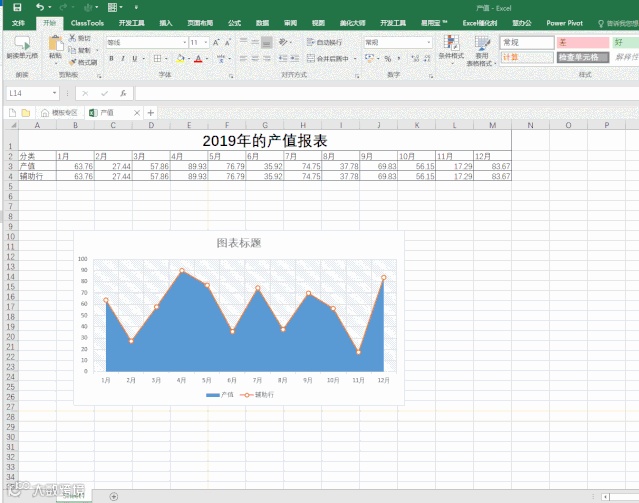Open Format as Table 套用表格格式 icon
The width and height of the screenshot is (639, 503).
pos(482,43)
